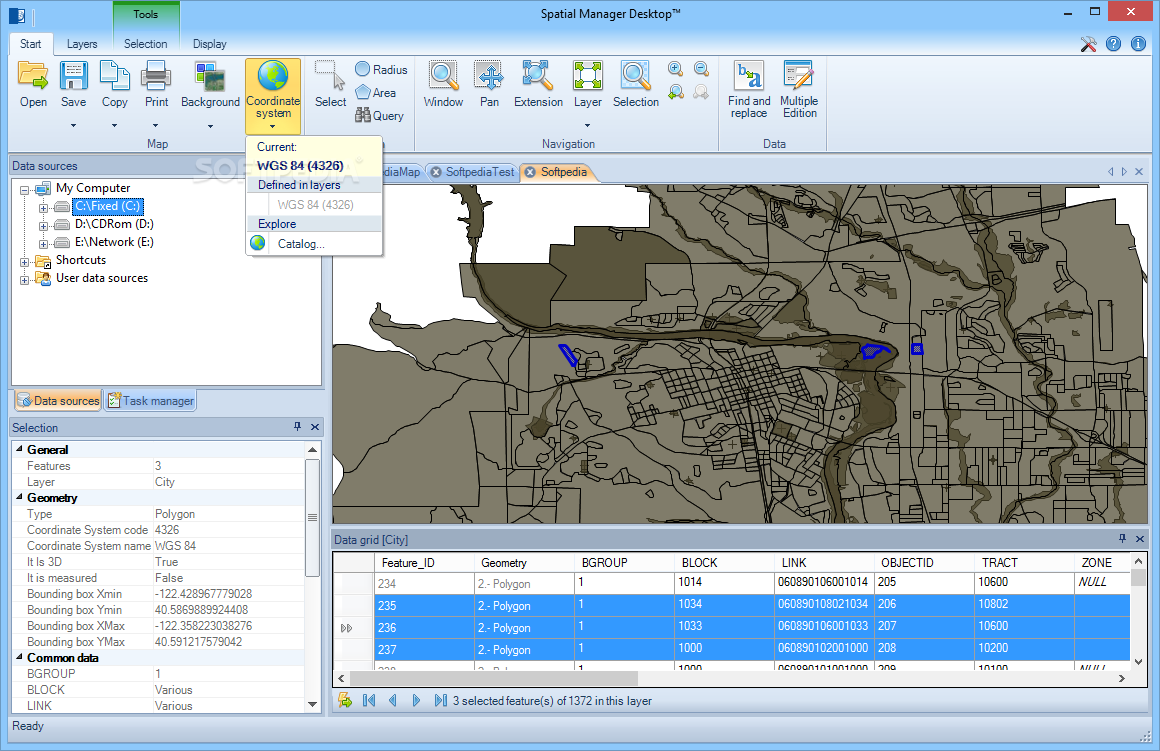Click the zoom in magnifier
The image size is (1160, 751).
tap(675, 69)
